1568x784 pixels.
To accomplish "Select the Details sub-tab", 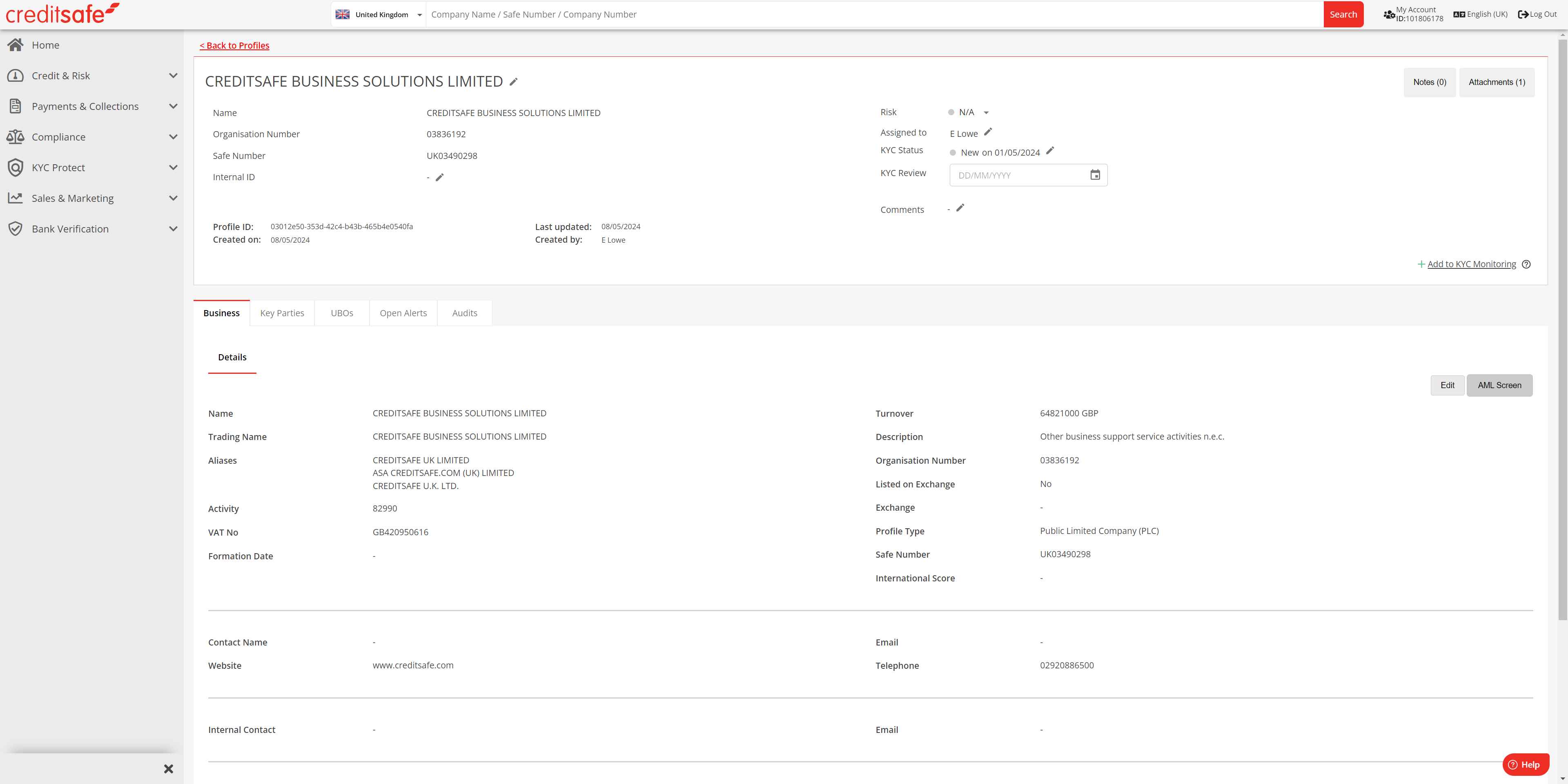I will (x=232, y=357).
